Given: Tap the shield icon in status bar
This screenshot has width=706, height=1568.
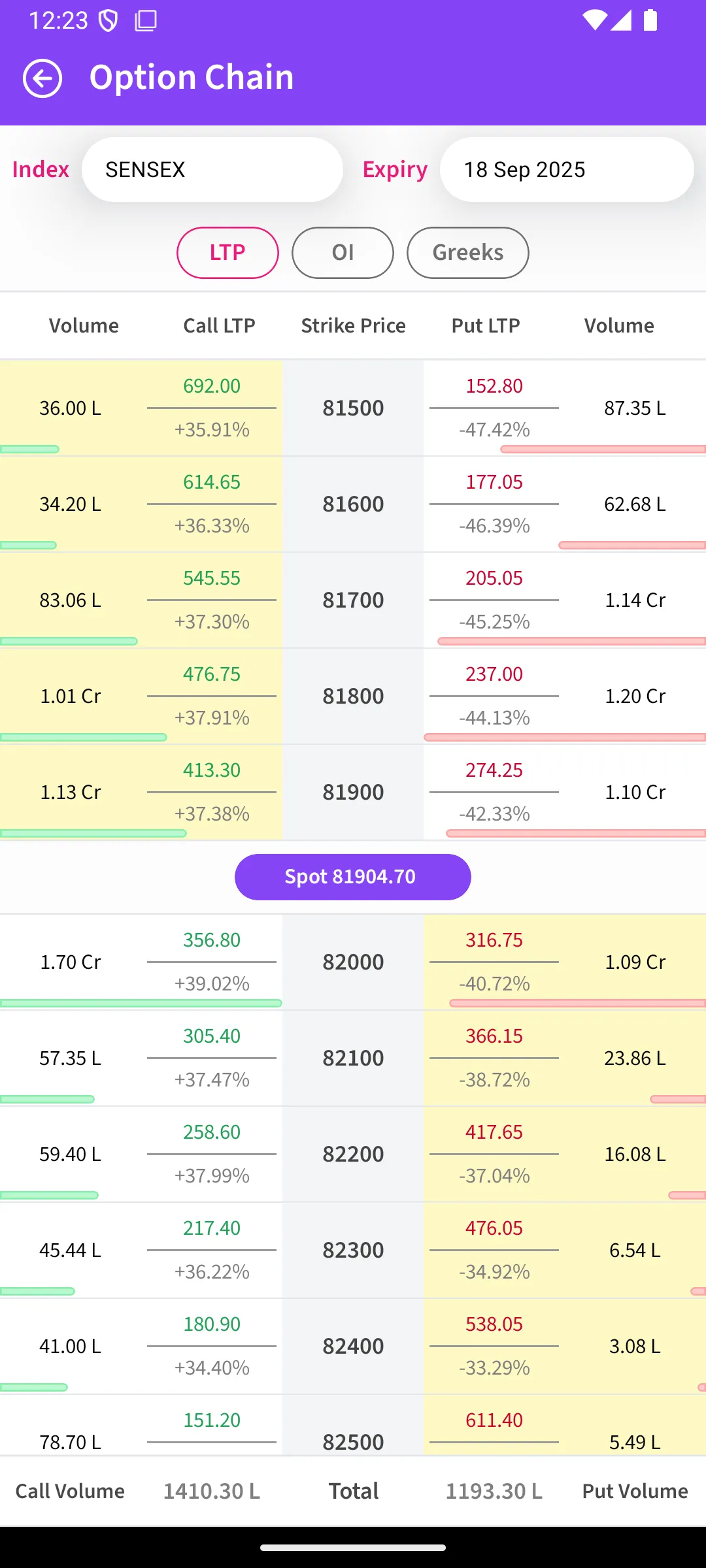Looking at the screenshot, I should pyautogui.click(x=108, y=21).
